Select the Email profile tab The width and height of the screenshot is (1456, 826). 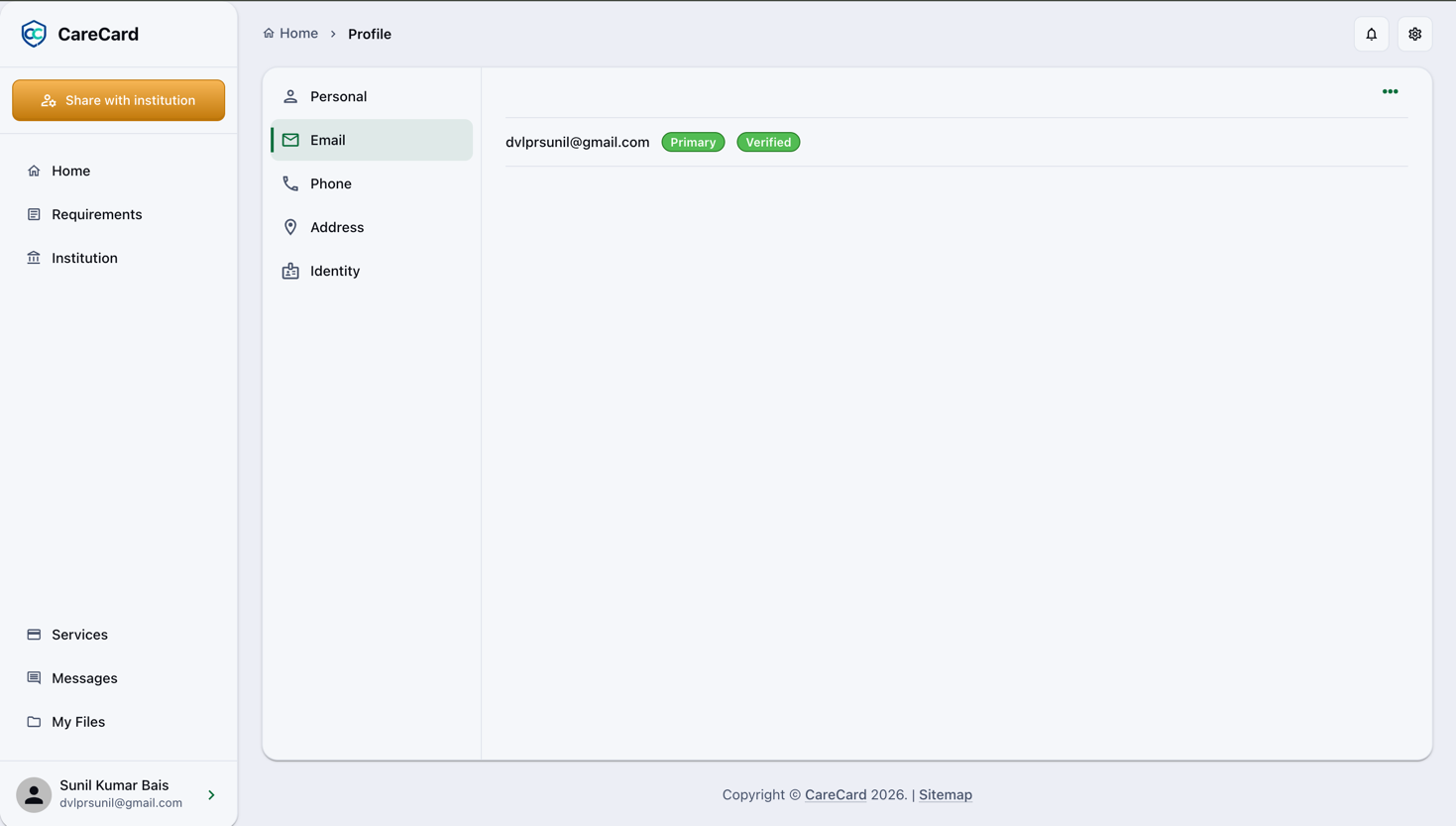click(x=372, y=140)
